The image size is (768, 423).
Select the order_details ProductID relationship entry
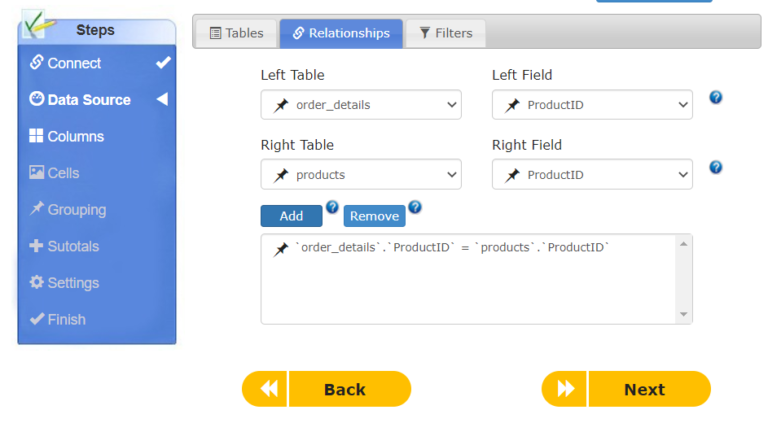tap(441, 248)
